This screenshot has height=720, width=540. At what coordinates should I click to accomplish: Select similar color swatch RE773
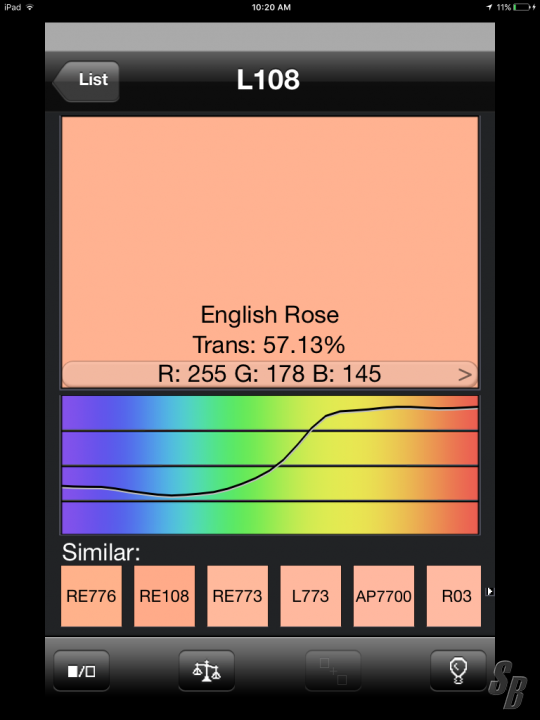pos(237,596)
